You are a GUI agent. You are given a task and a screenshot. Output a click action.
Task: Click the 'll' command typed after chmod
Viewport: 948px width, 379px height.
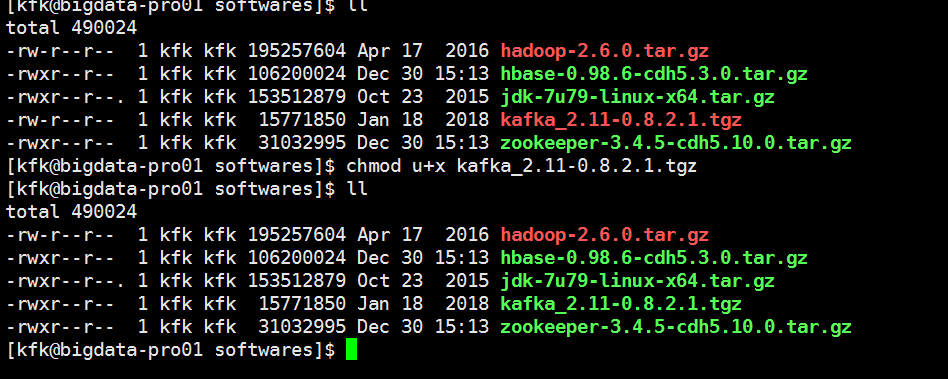coord(357,189)
